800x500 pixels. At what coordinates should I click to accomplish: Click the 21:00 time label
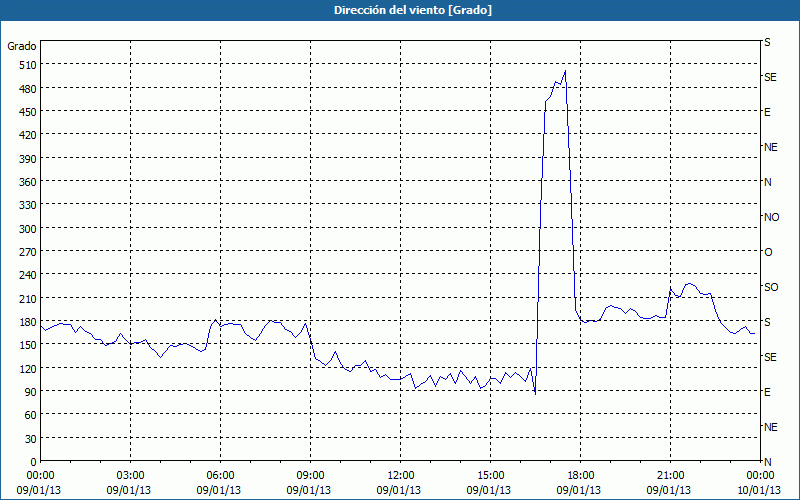click(x=670, y=476)
